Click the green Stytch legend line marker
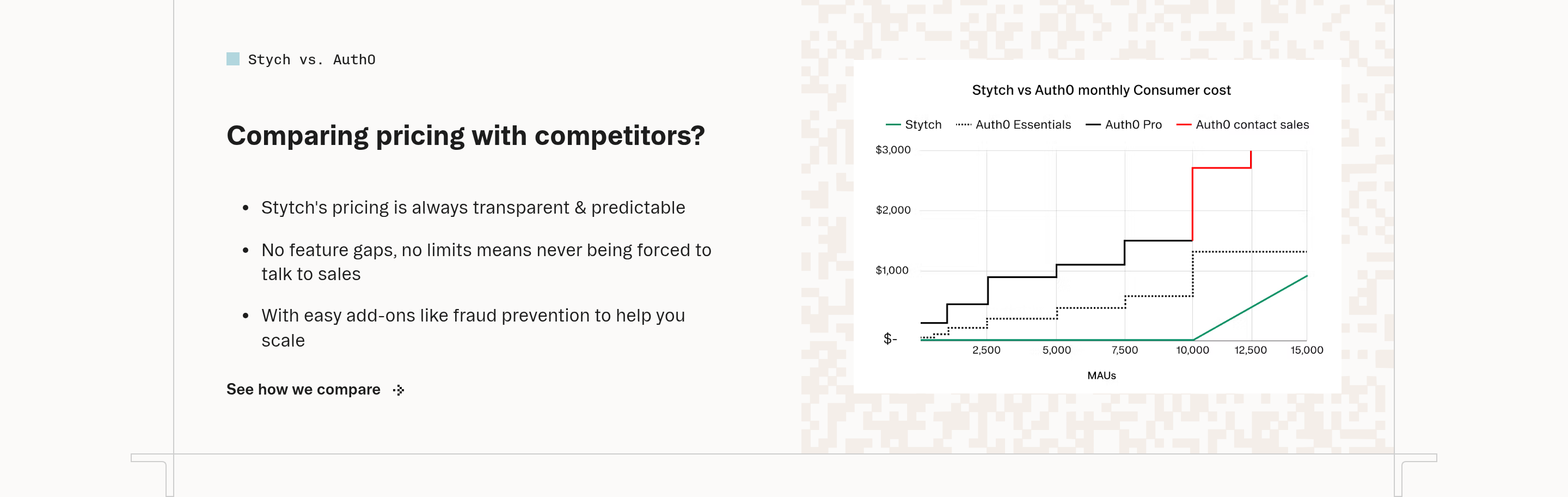The width and height of the screenshot is (1568, 497). tap(892, 124)
